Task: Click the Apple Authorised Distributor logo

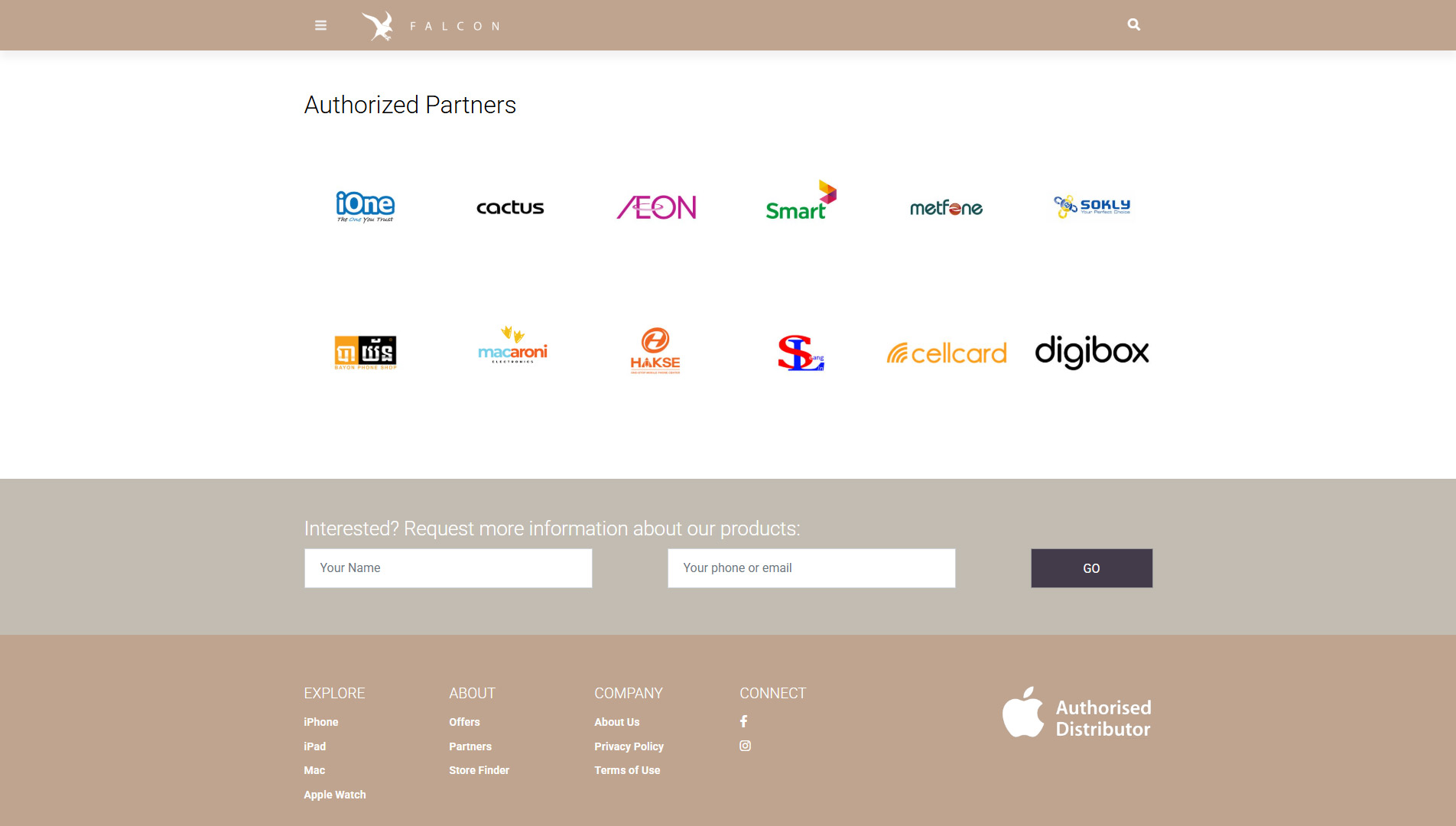Action: point(1076,713)
